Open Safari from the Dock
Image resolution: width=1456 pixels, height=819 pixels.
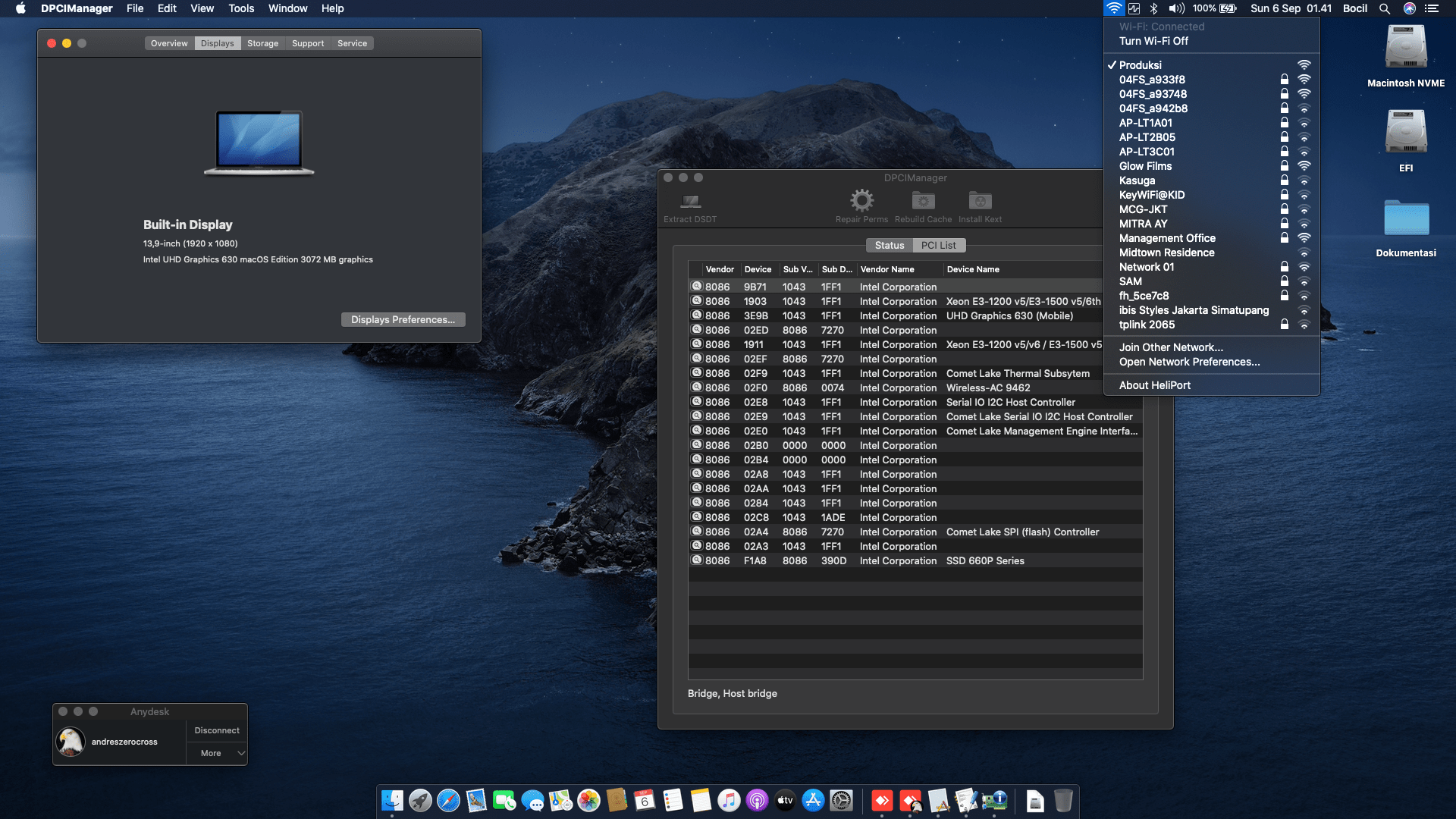tap(448, 800)
